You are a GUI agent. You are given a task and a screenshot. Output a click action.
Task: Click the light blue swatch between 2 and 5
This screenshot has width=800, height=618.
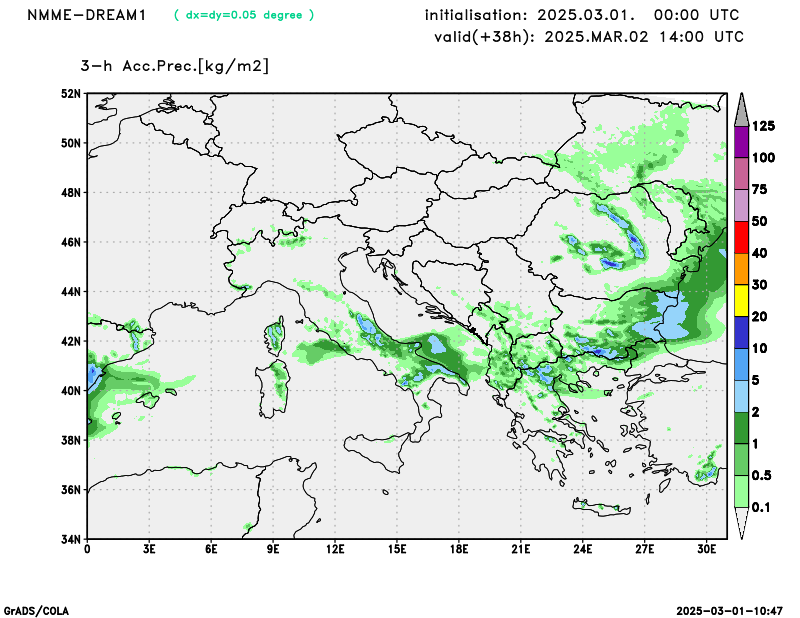(x=741, y=396)
